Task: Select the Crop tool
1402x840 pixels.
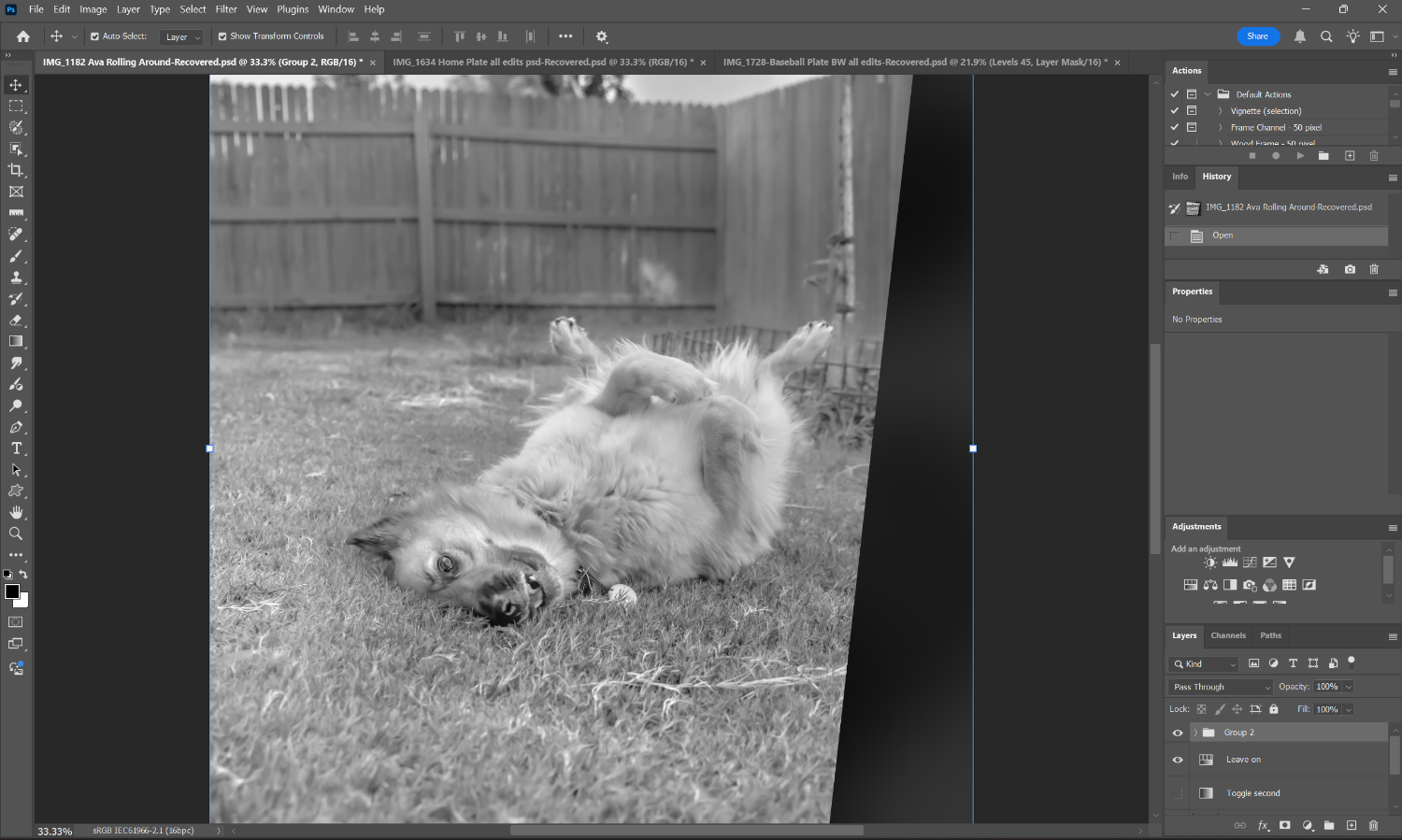Action: (x=16, y=170)
